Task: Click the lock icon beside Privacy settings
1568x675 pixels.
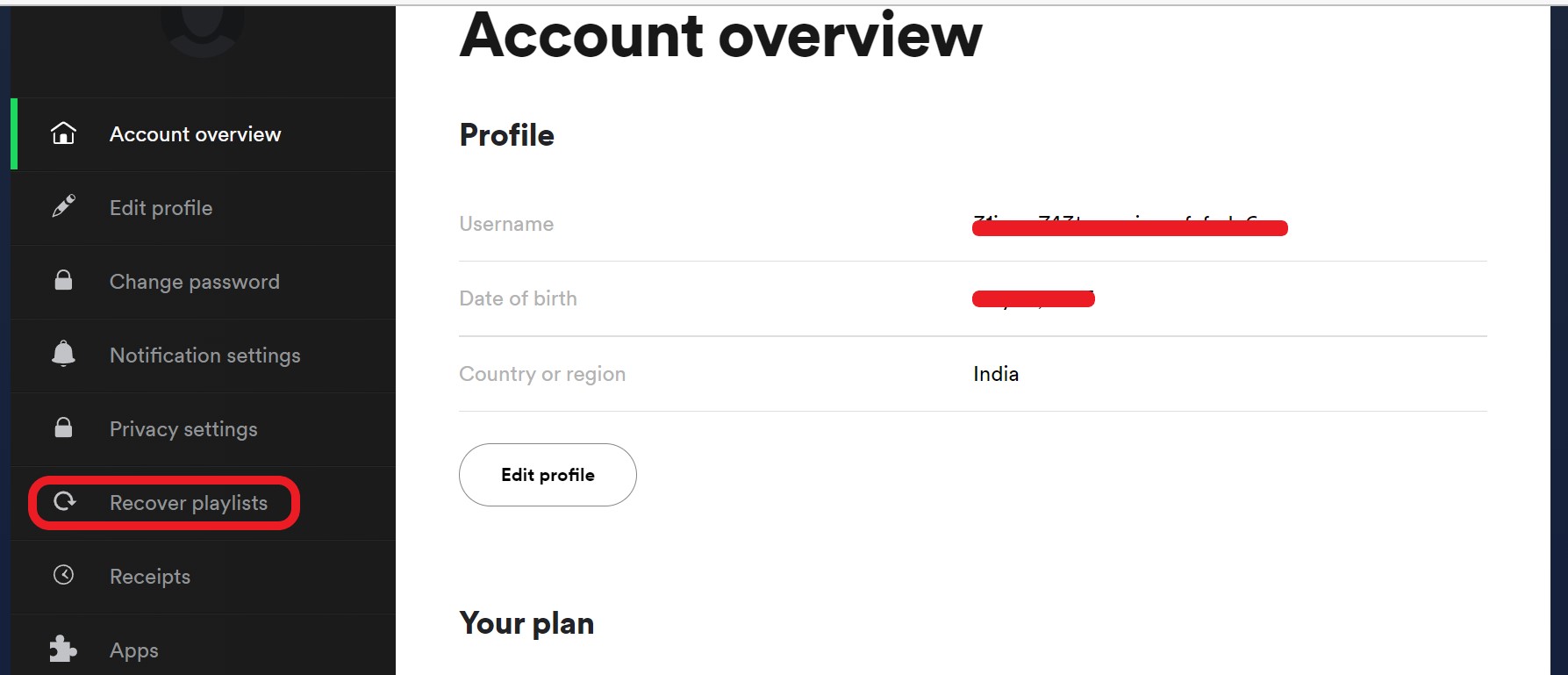Action: tap(63, 427)
